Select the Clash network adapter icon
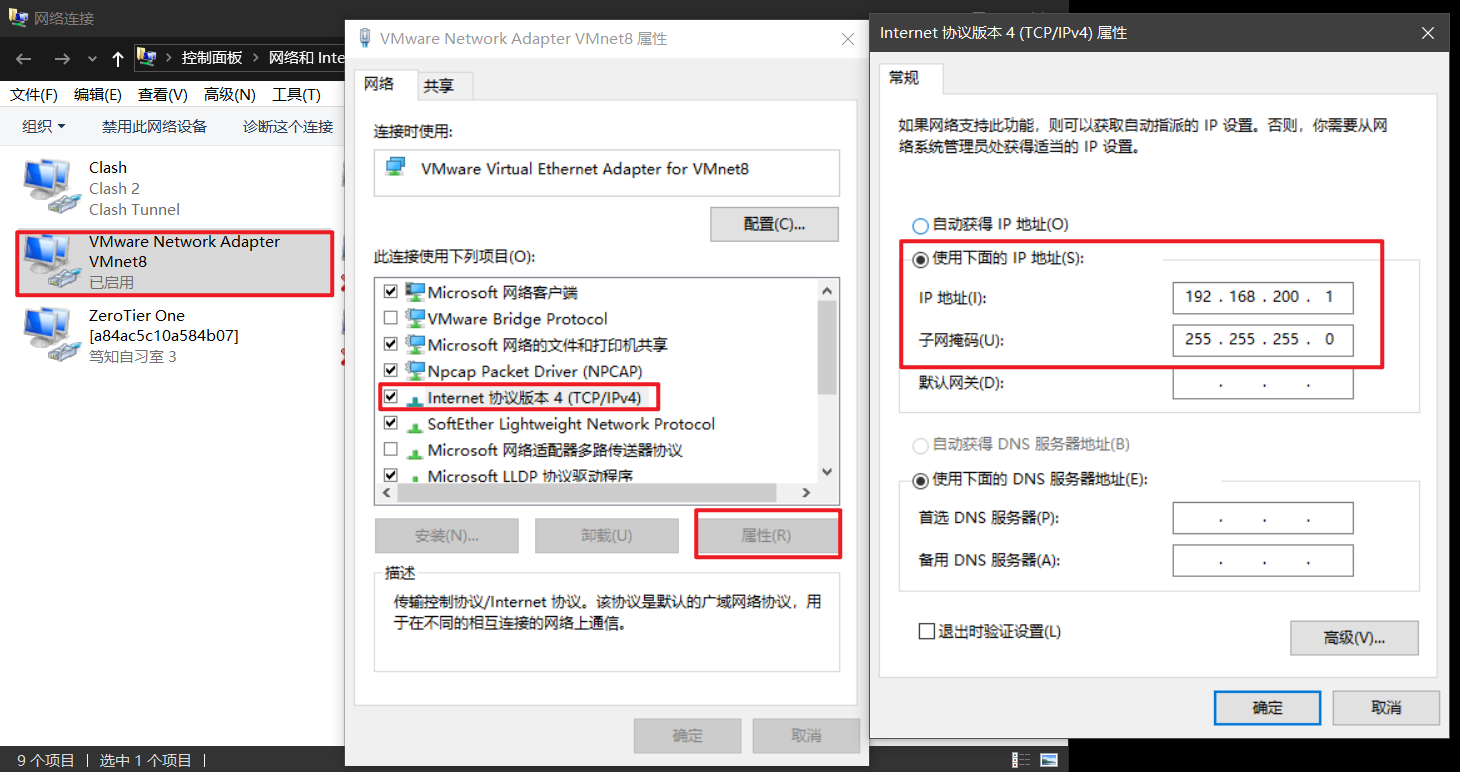Image resolution: width=1460 pixels, height=772 pixels. point(50,188)
